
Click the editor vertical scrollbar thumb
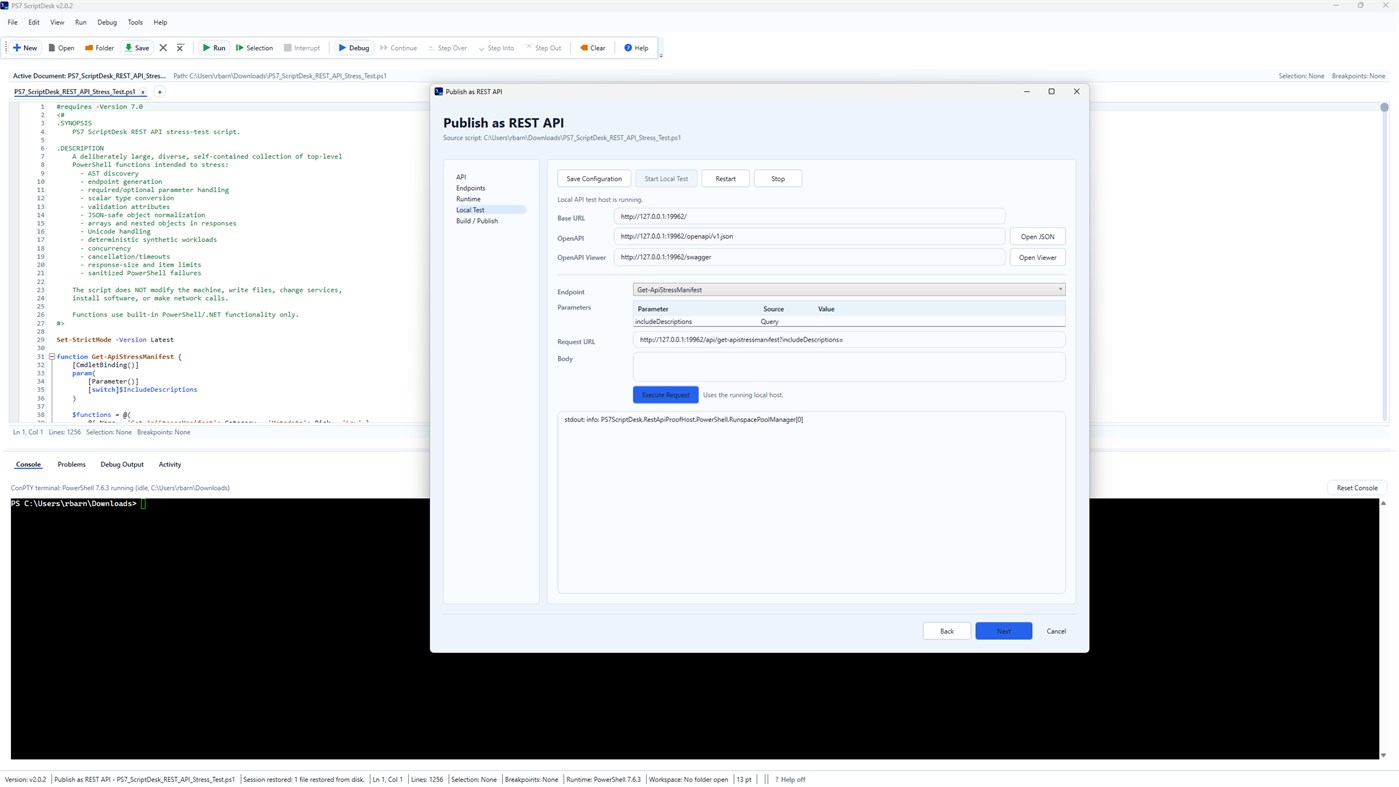point(1384,107)
